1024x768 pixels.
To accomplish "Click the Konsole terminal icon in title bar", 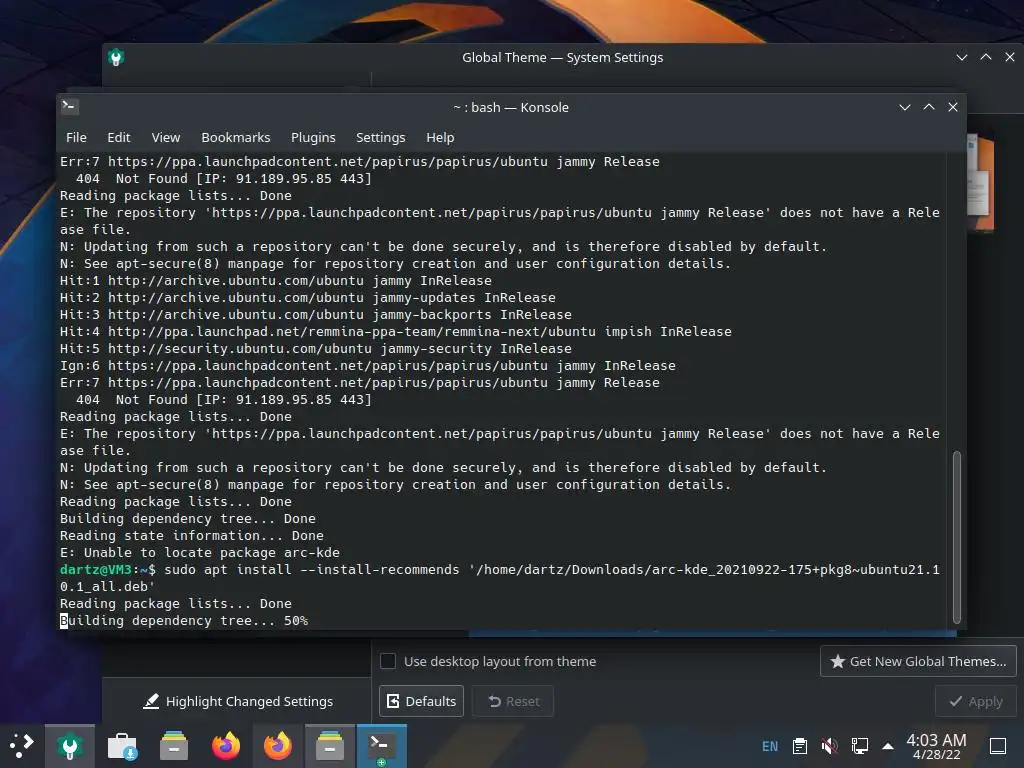I will [69, 106].
